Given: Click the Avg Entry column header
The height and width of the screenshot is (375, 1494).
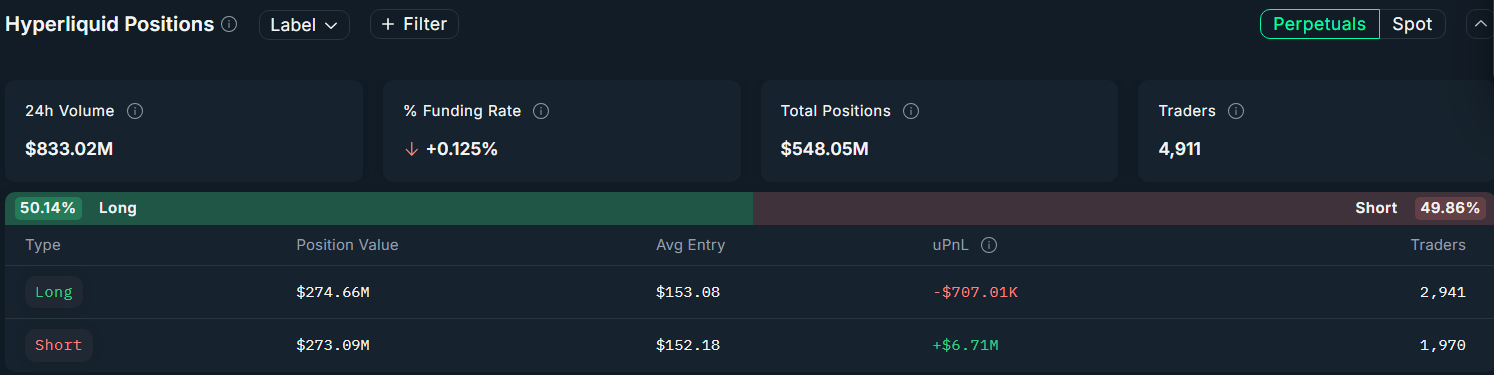Looking at the screenshot, I should [x=690, y=245].
